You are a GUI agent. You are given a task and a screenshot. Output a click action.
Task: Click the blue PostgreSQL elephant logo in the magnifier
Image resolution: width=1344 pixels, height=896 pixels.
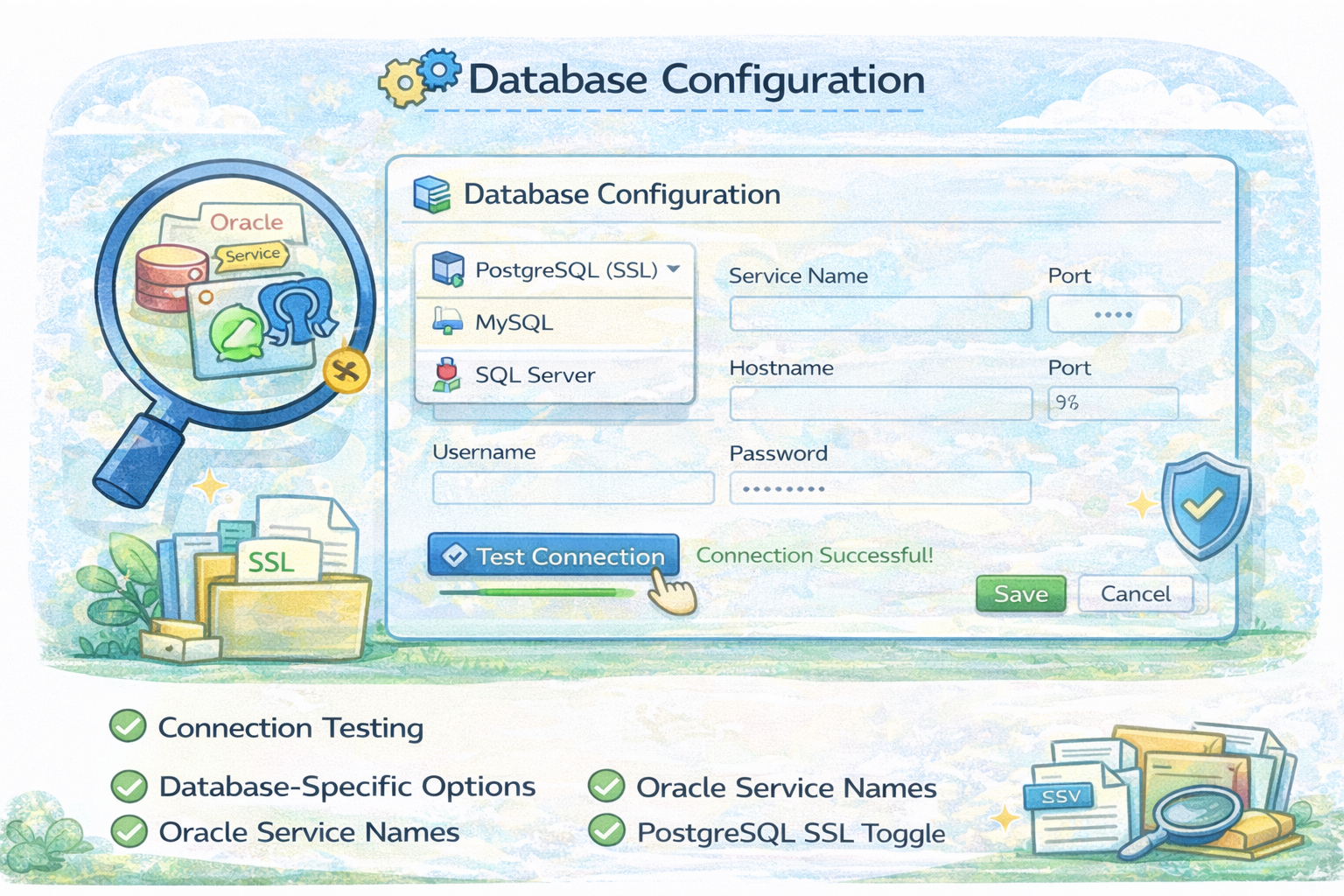click(297, 313)
